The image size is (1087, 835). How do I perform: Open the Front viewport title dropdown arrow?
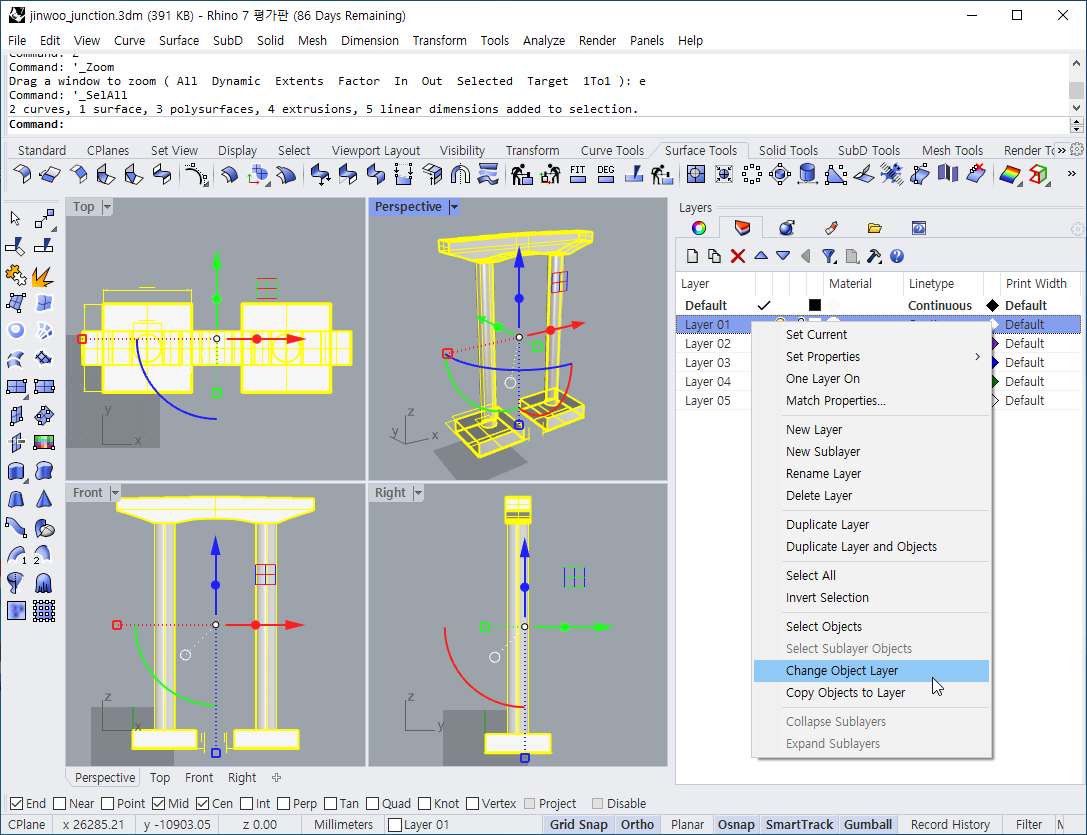click(114, 492)
